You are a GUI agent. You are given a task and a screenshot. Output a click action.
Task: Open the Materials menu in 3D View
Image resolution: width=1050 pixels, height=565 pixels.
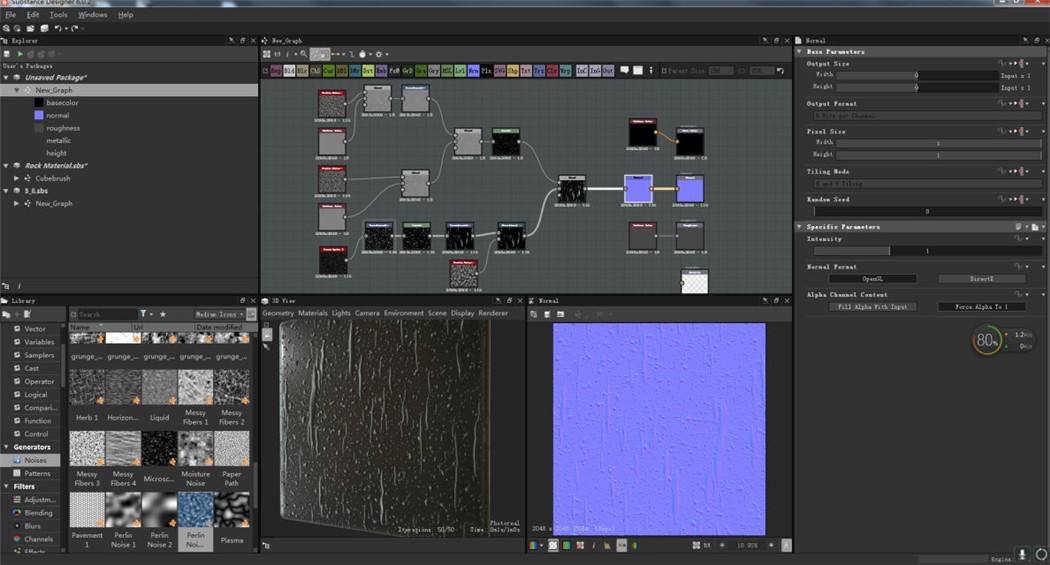(x=313, y=313)
